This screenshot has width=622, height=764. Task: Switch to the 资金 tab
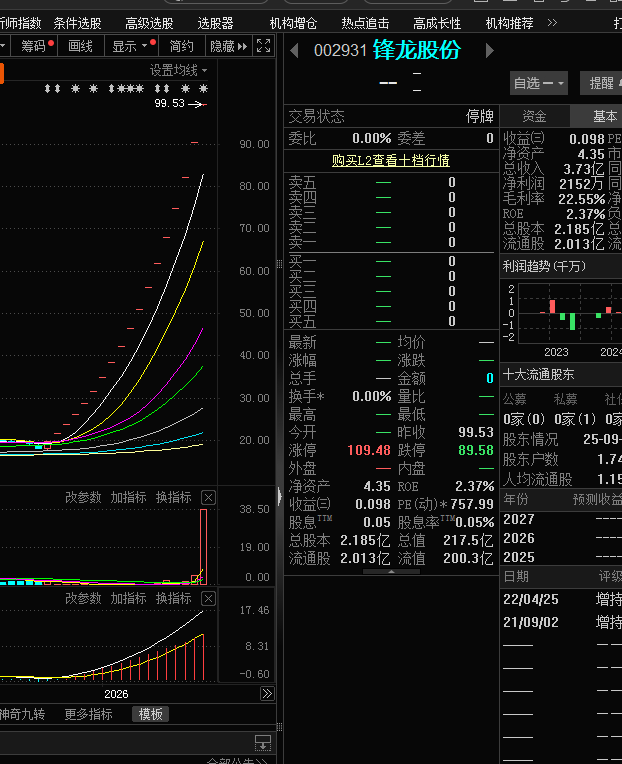point(534,116)
